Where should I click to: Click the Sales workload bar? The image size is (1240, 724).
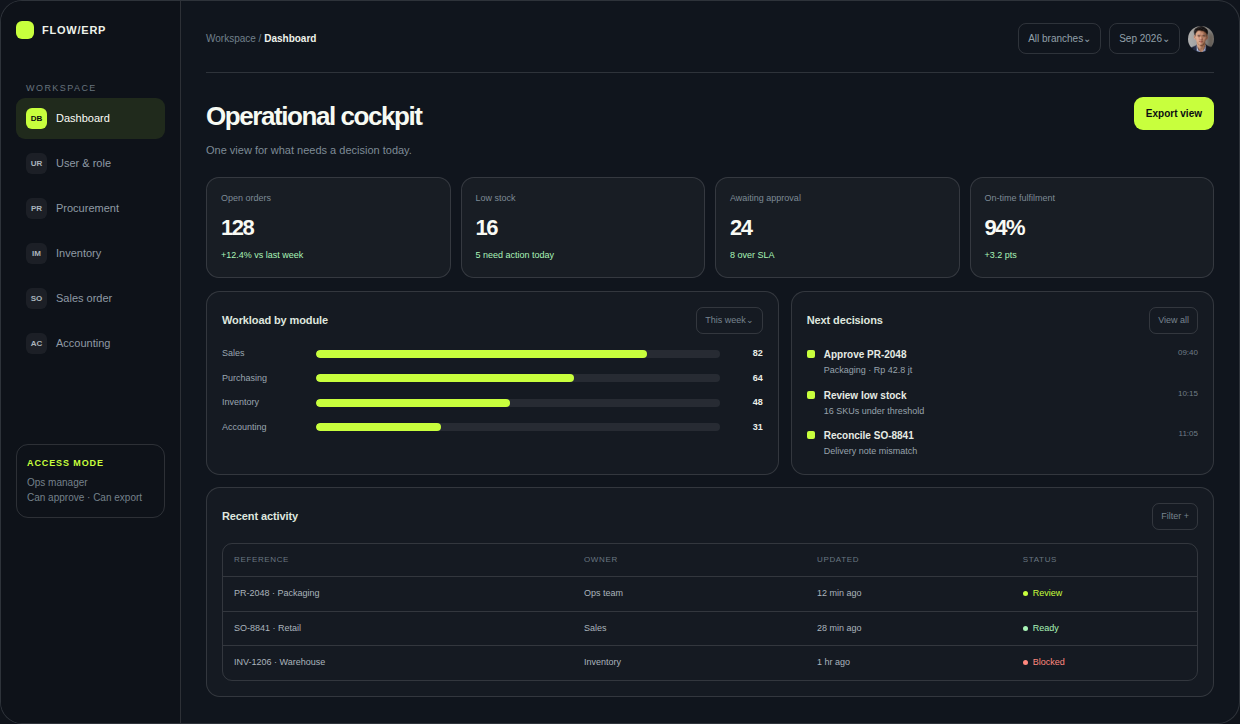[x=518, y=353]
